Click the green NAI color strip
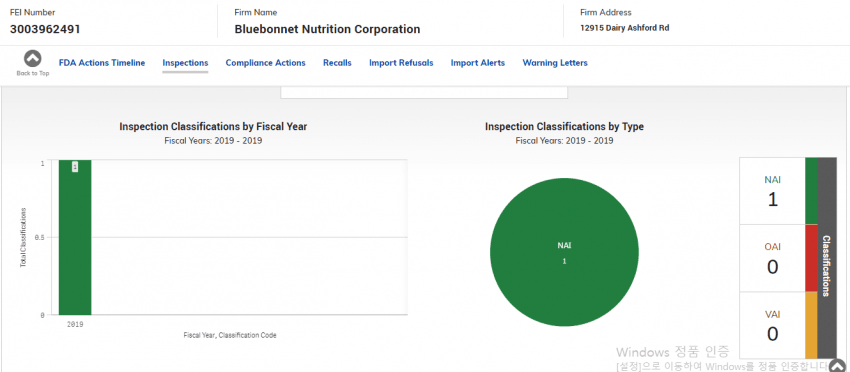850x372 pixels. [811, 191]
